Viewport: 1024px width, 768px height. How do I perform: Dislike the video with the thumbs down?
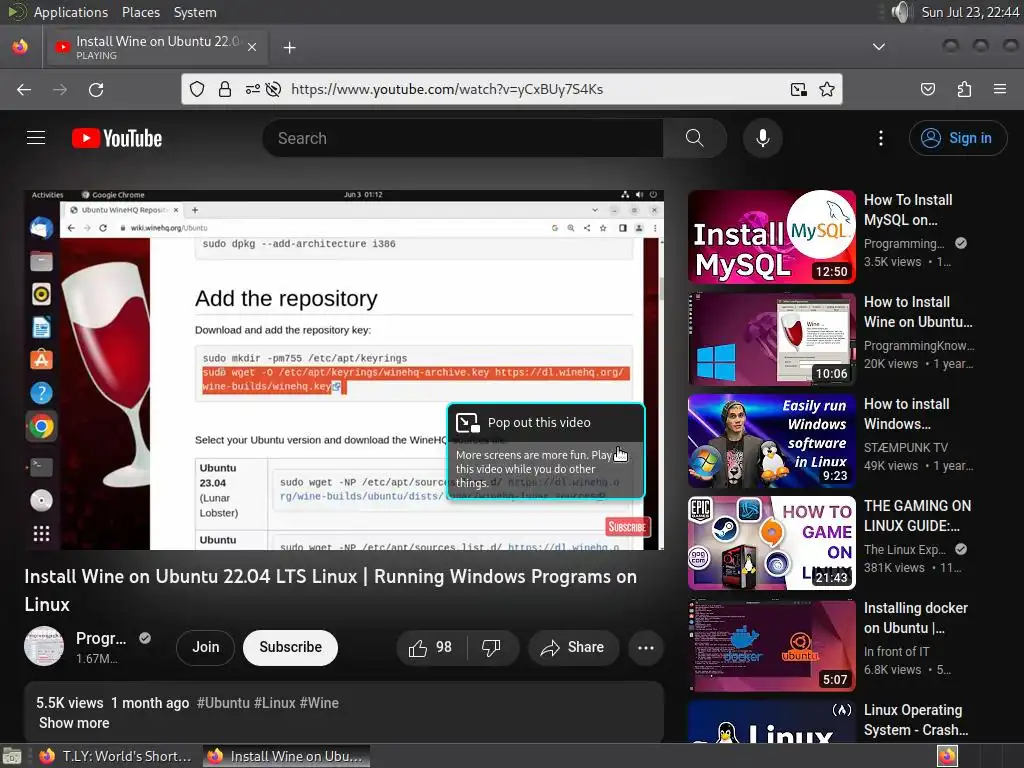pos(492,647)
